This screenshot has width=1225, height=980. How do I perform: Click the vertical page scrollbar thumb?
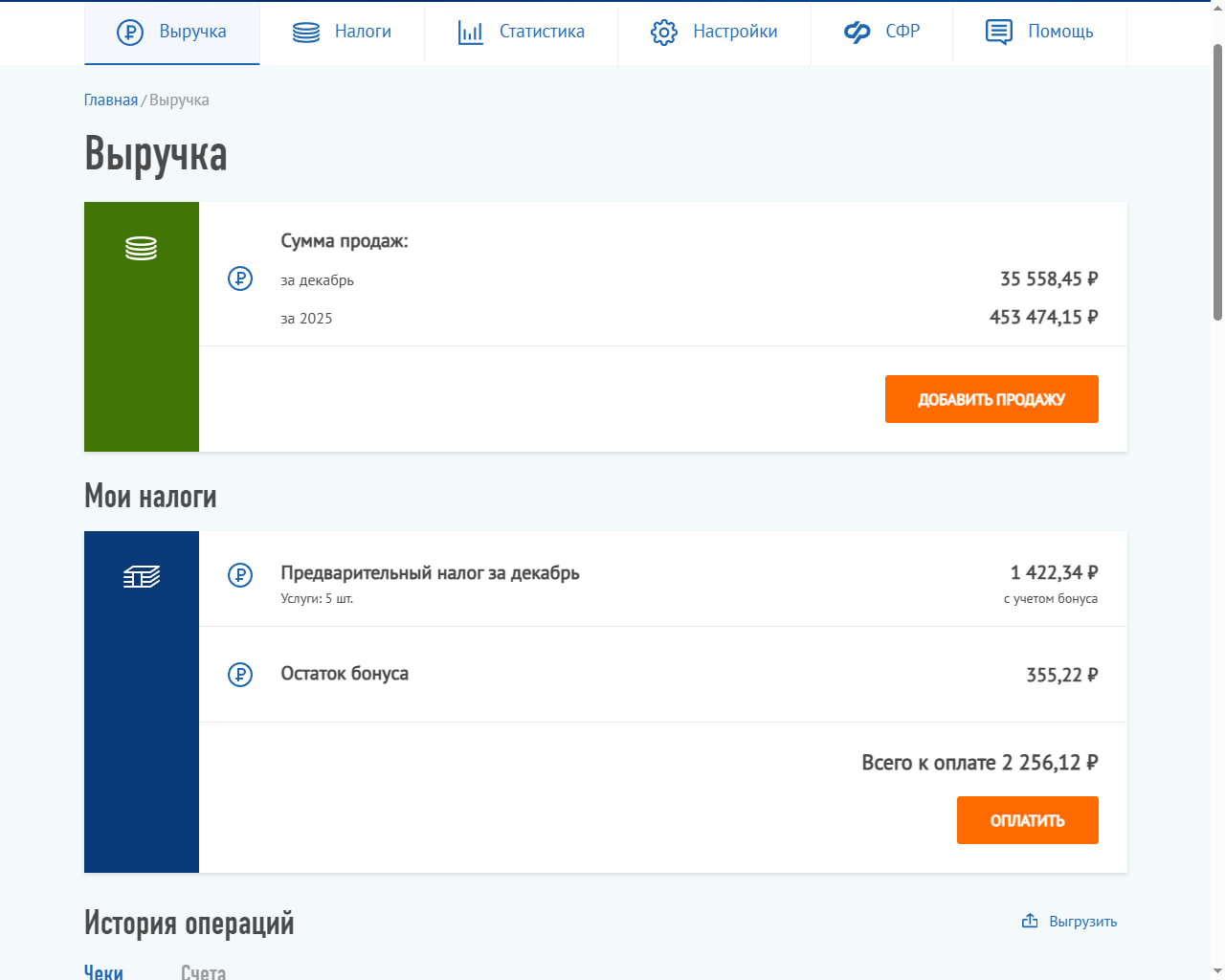[x=1217, y=182]
